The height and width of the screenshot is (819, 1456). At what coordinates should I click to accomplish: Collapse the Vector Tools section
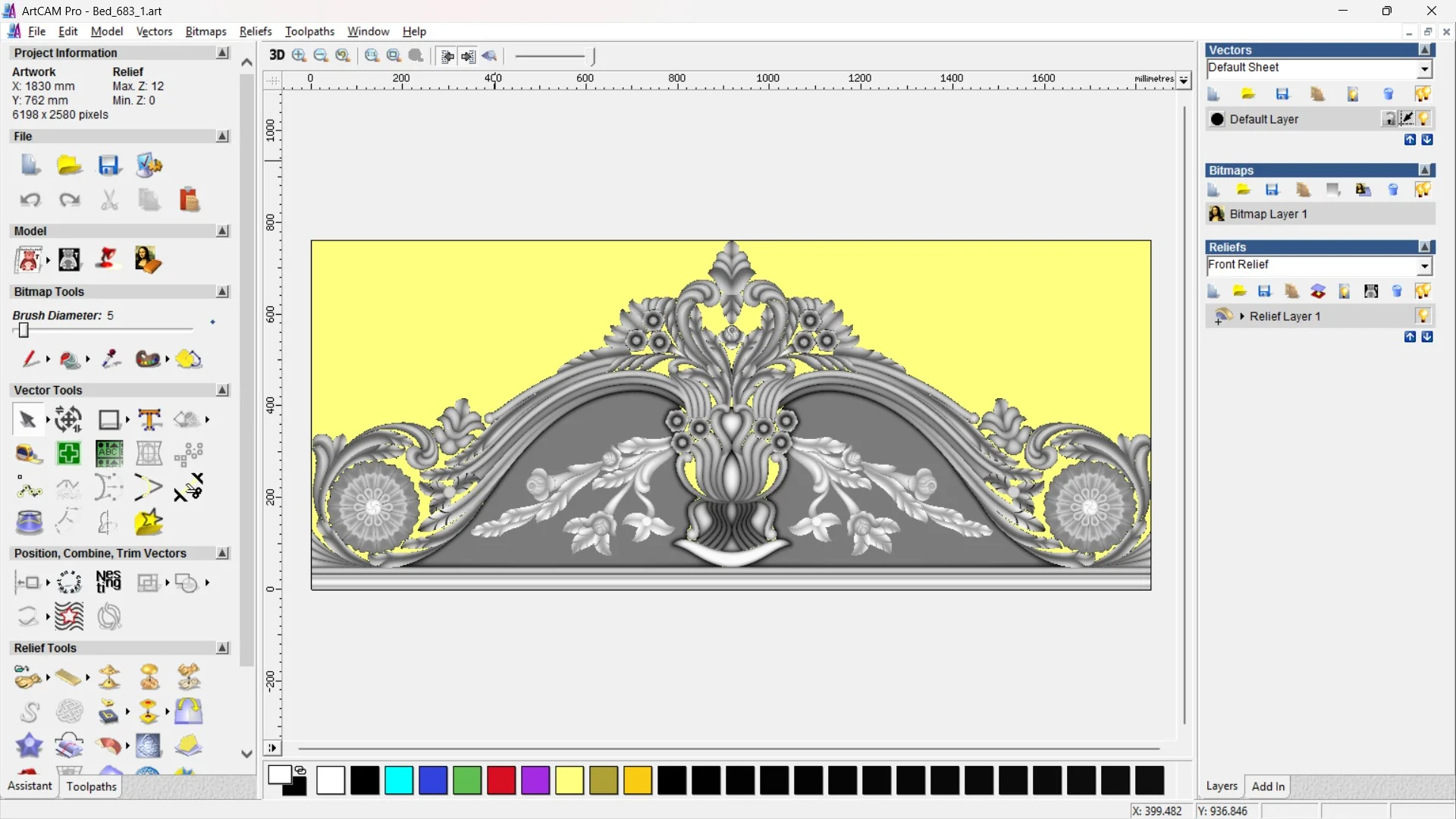coord(222,390)
